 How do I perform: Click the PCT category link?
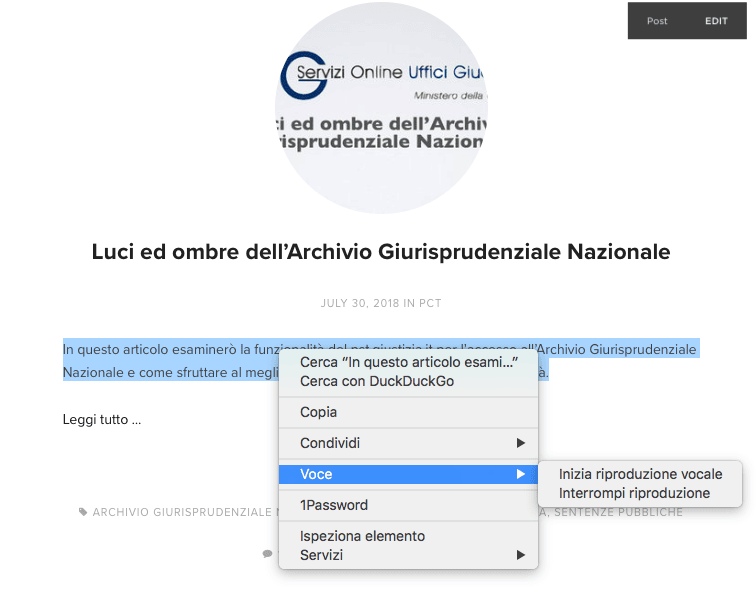(x=430, y=303)
